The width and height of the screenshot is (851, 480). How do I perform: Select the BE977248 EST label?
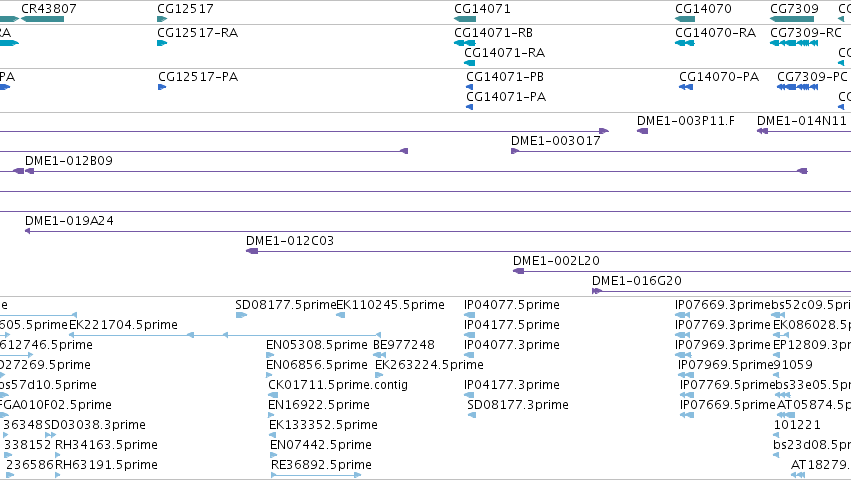pyautogui.click(x=404, y=345)
